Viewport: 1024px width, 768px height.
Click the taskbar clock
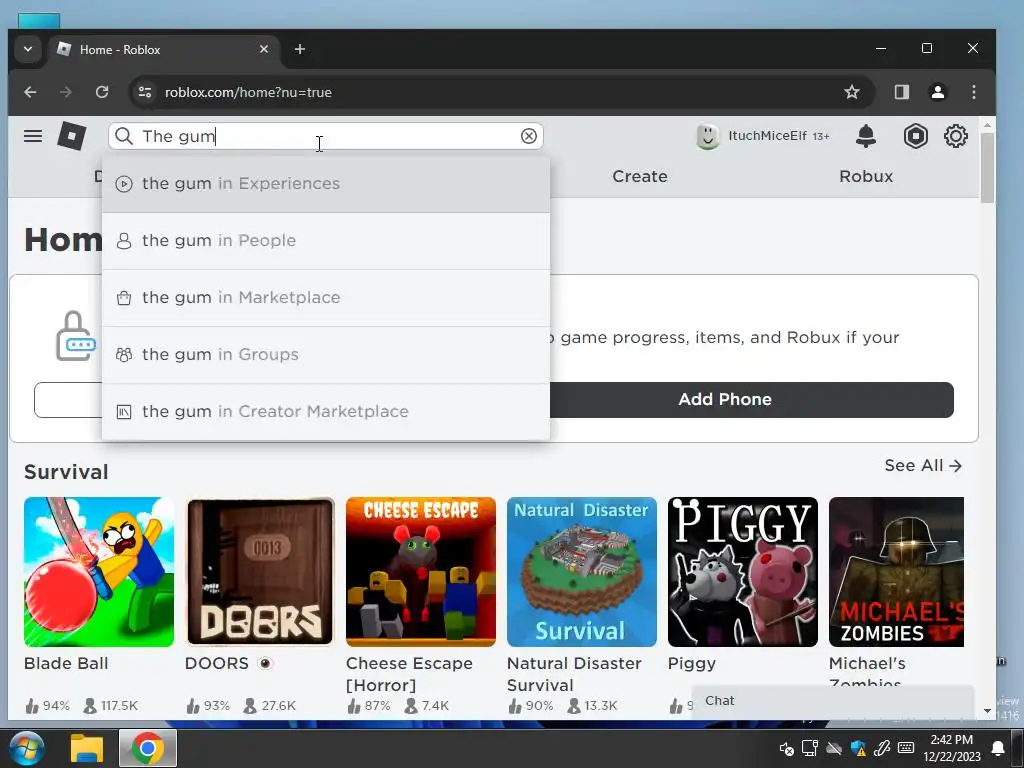(x=952, y=748)
